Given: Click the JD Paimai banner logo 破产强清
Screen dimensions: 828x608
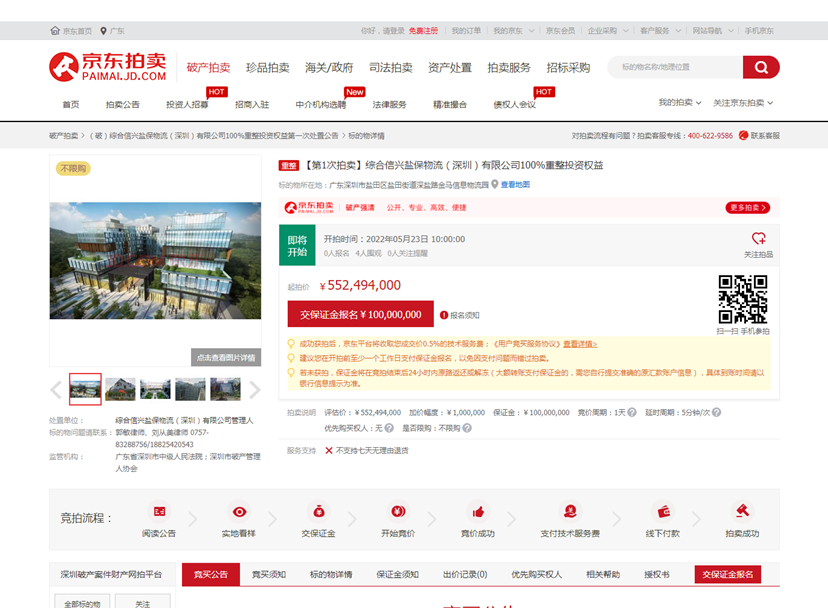Looking at the screenshot, I should [x=309, y=207].
